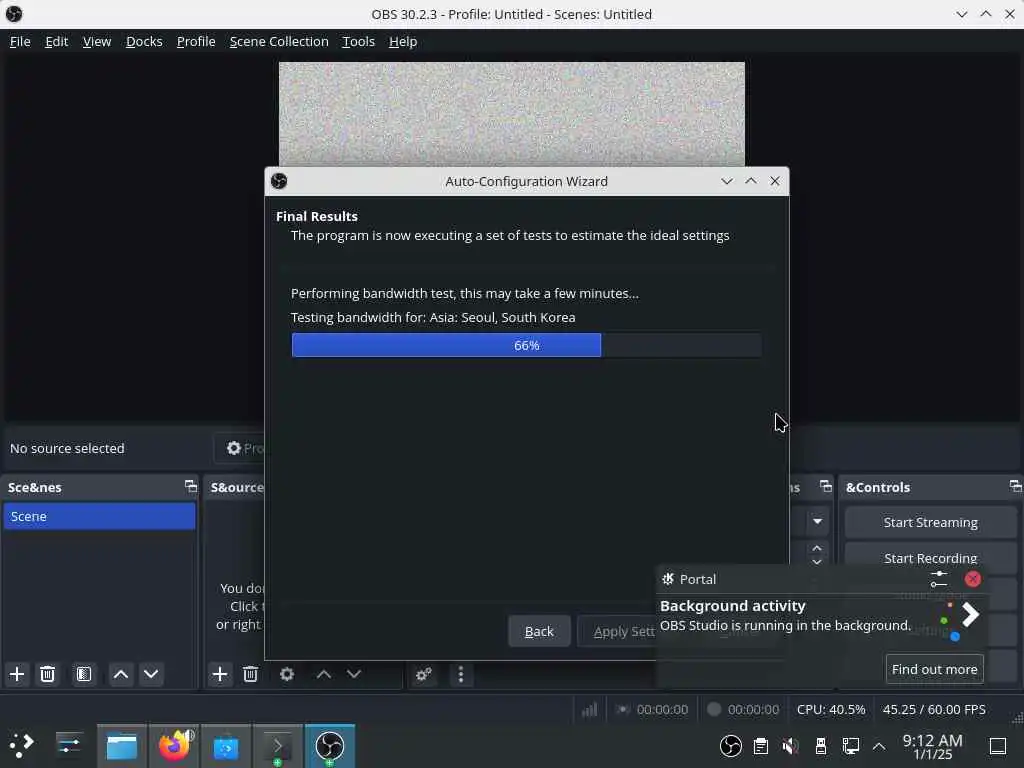
Task: Open advanced audio properties gears icon
Action: point(424,674)
